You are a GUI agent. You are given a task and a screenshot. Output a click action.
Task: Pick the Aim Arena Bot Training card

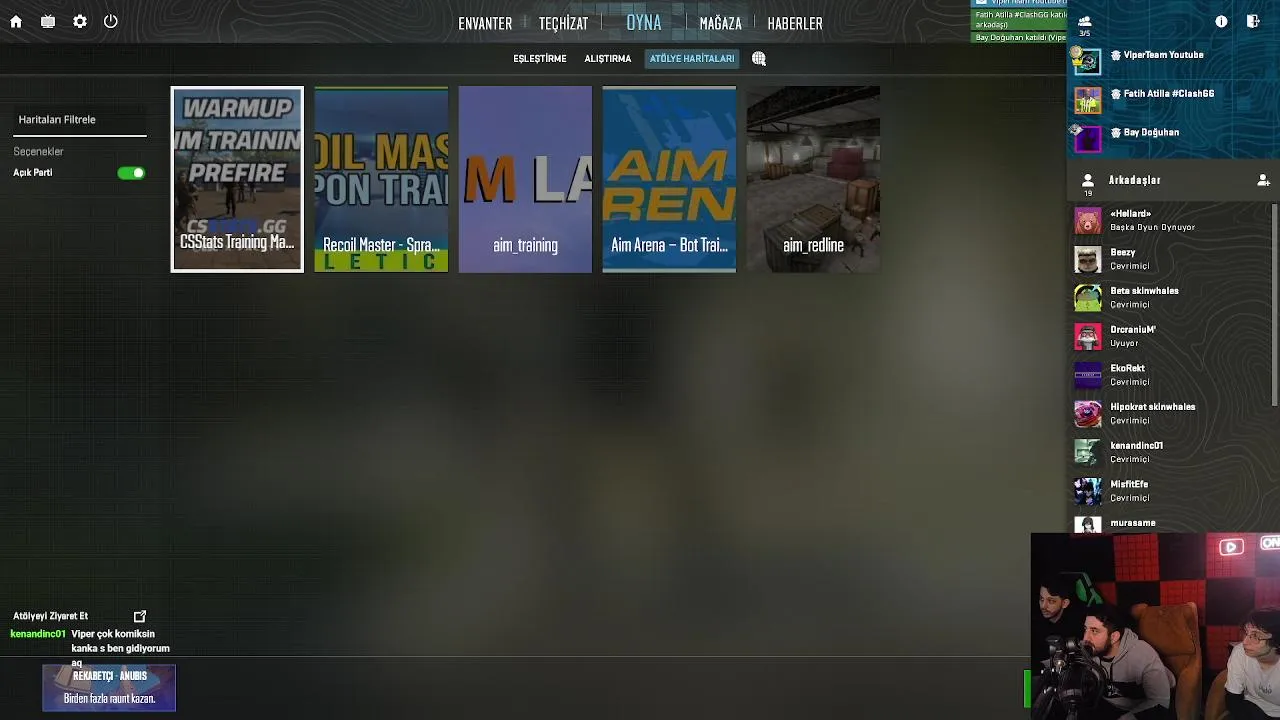click(x=669, y=179)
